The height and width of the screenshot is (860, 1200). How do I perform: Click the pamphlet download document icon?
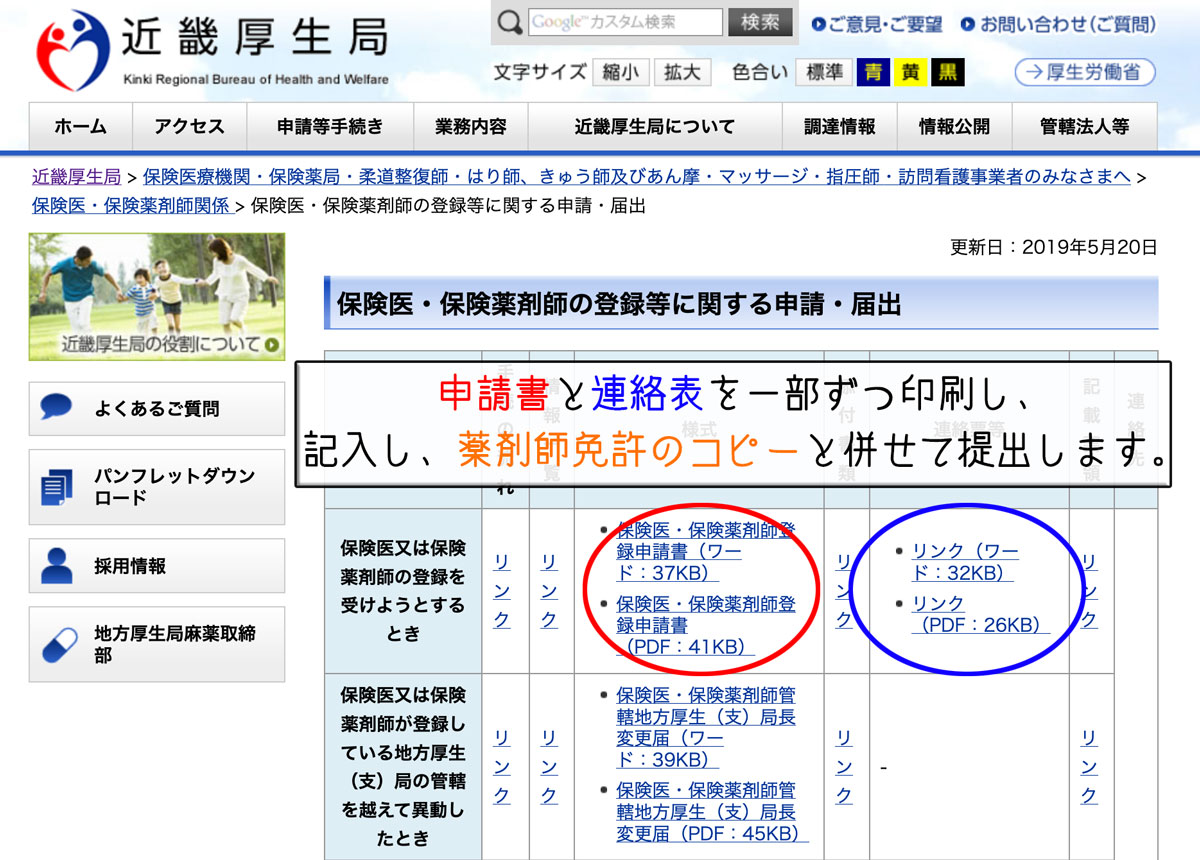57,487
